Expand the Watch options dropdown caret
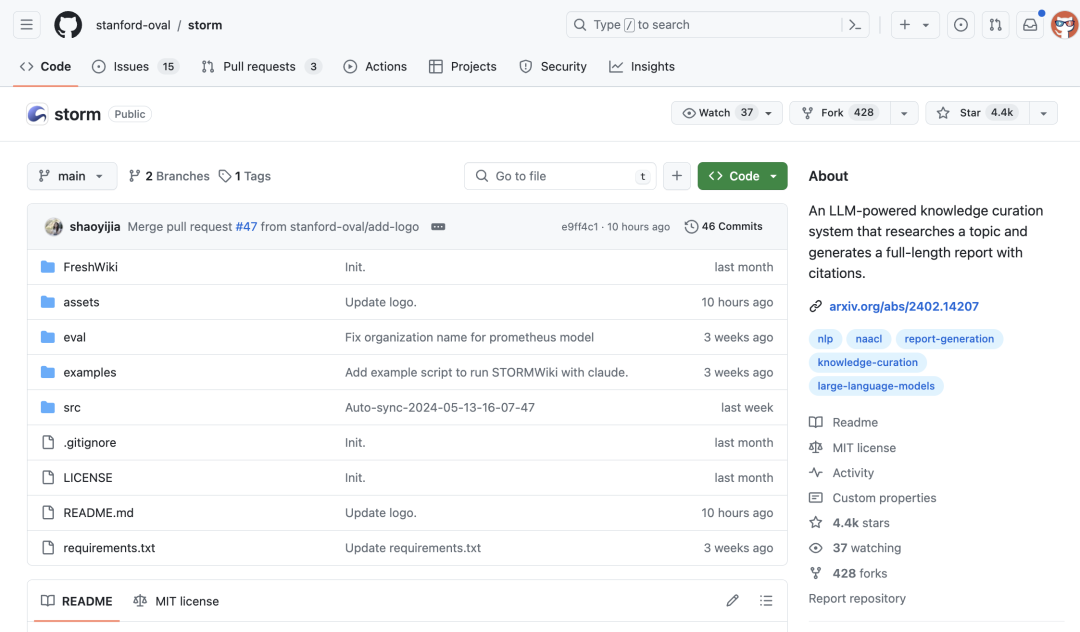This screenshot has width=1080, height=632. (x=769, y=113)
